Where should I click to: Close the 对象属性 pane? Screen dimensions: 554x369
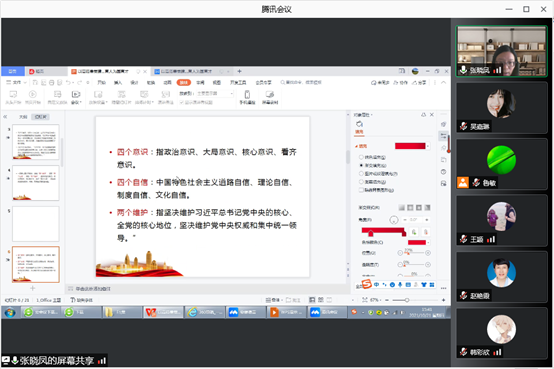(432, 115)
